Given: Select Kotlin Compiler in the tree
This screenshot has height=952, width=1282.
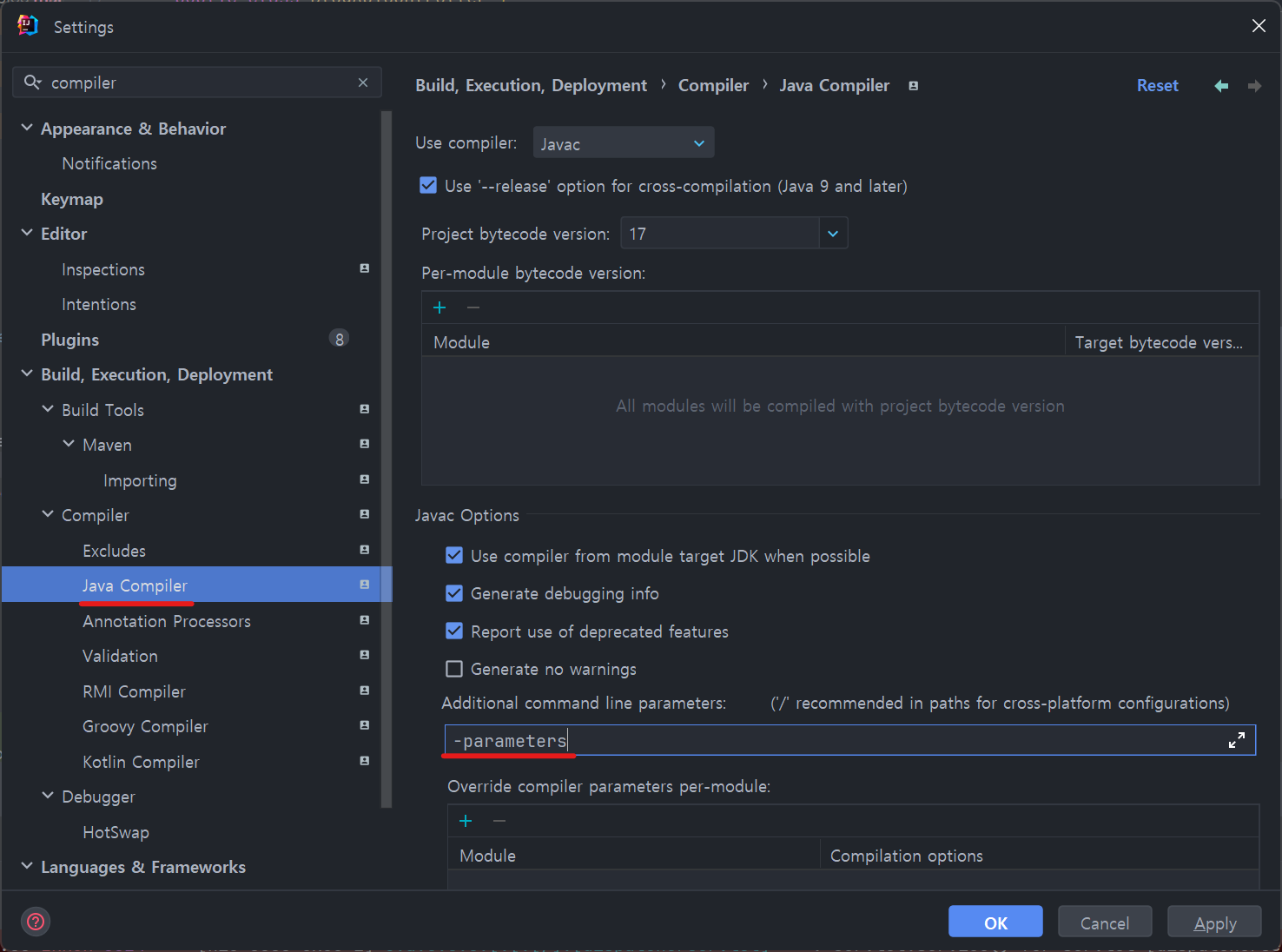Looking at the screenshot, I should click(141, 762).
